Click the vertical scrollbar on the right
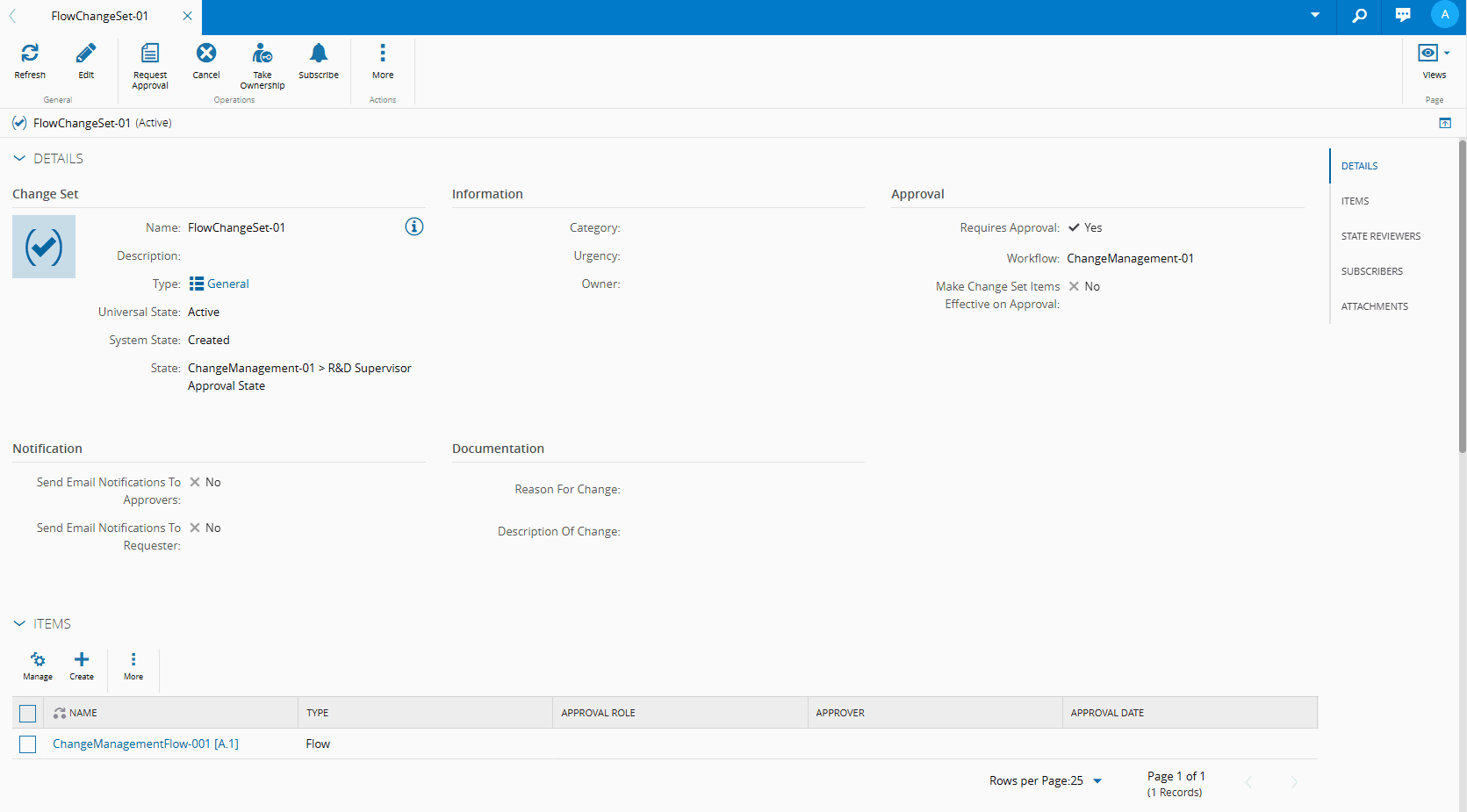Viewport: 1467px width, 812px height. [x=1462, y=298]
